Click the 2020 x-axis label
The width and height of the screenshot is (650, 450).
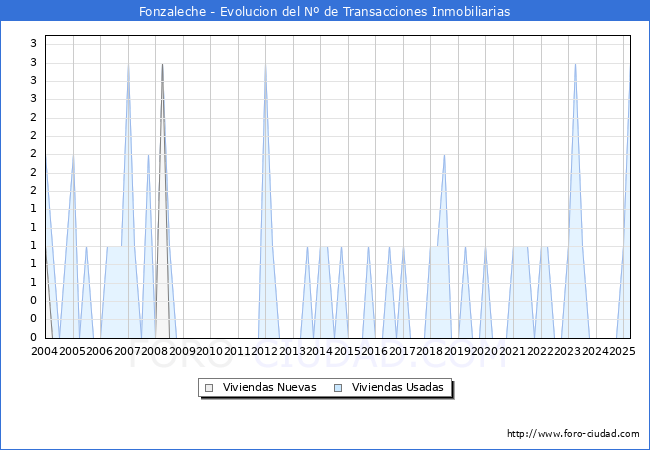tap(485, 351)
